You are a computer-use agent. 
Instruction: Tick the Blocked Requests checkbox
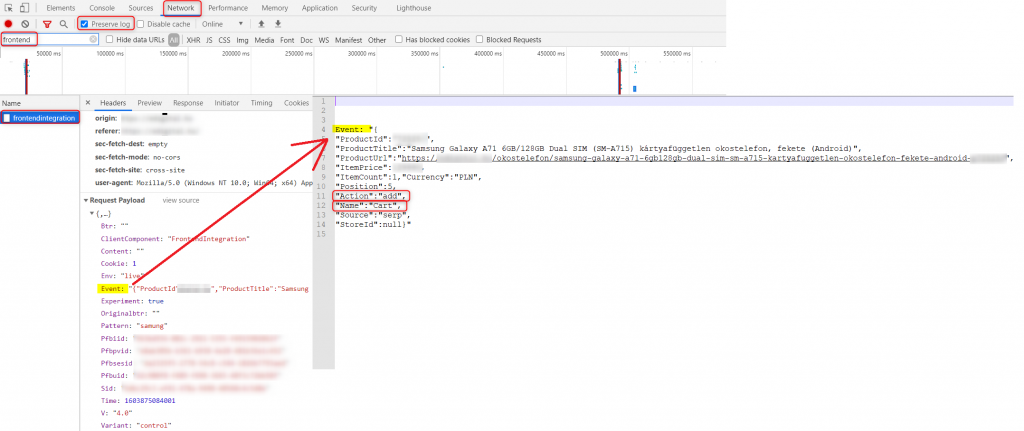pyautogui.click(x=480, y=40)
